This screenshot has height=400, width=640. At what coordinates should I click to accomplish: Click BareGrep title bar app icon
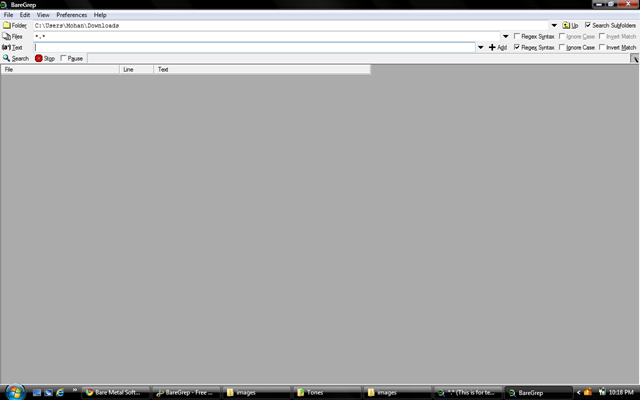[x=4, y=5]
